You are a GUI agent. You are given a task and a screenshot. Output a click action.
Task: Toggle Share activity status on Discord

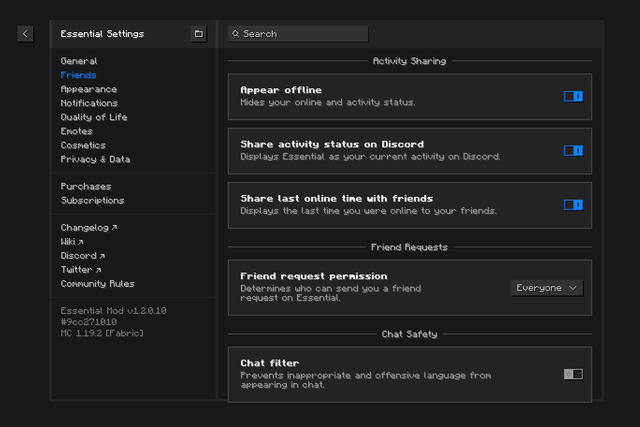pos(573,151)
